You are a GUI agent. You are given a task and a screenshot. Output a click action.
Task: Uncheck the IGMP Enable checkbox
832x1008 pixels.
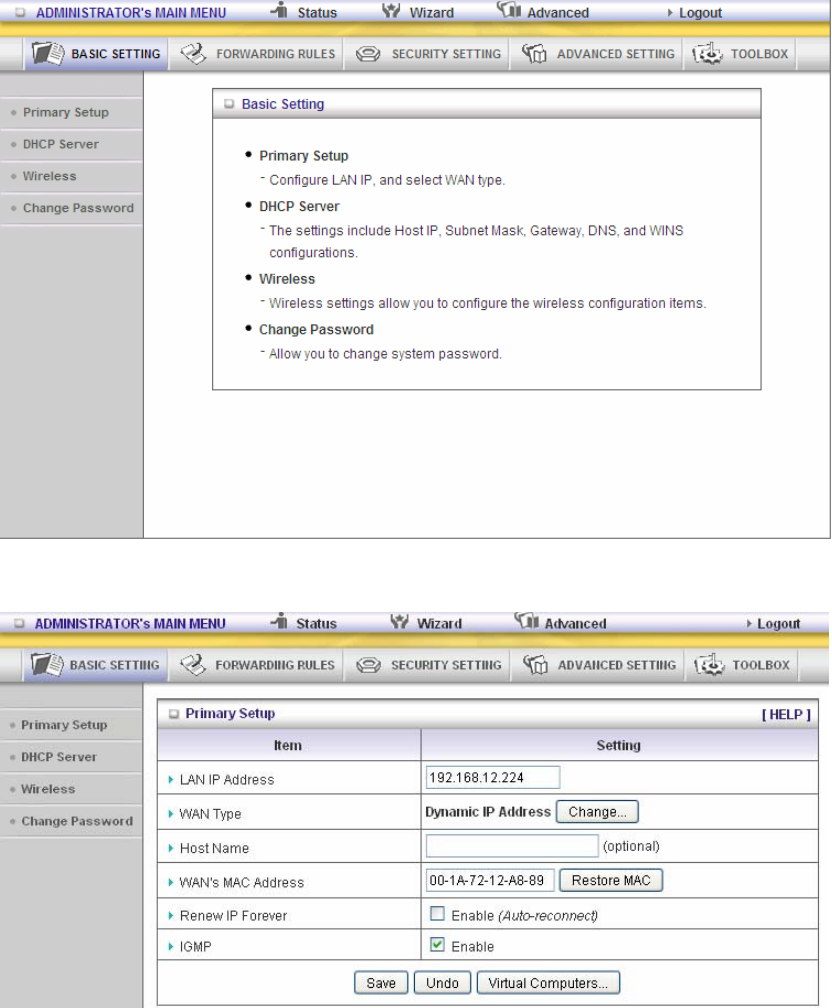point(437,944)
